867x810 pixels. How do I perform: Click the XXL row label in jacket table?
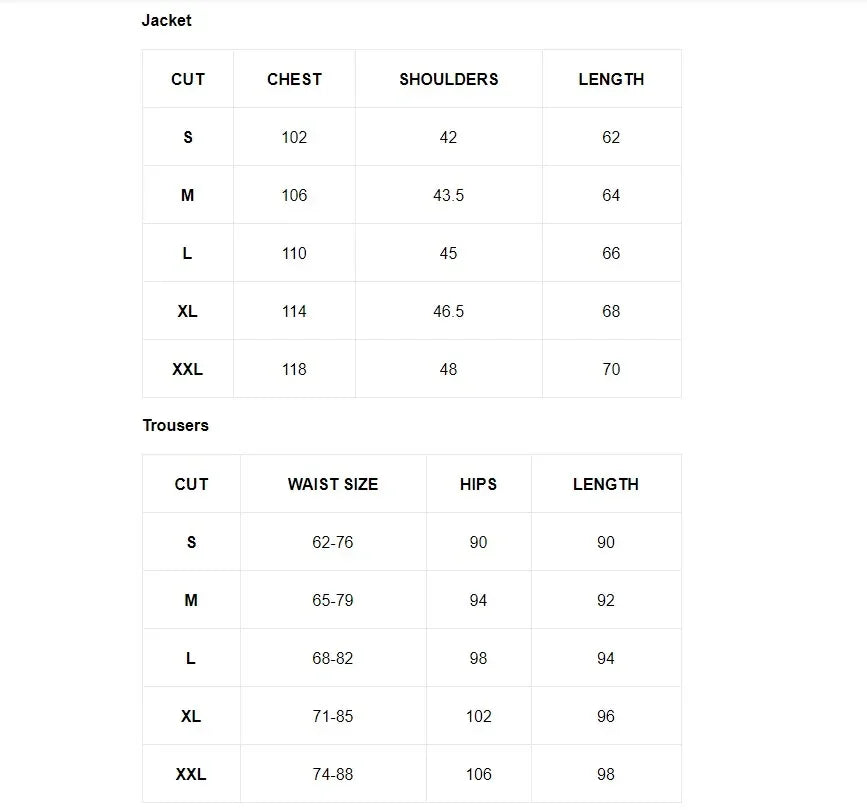pyautogui.click(x=187, y=369)
